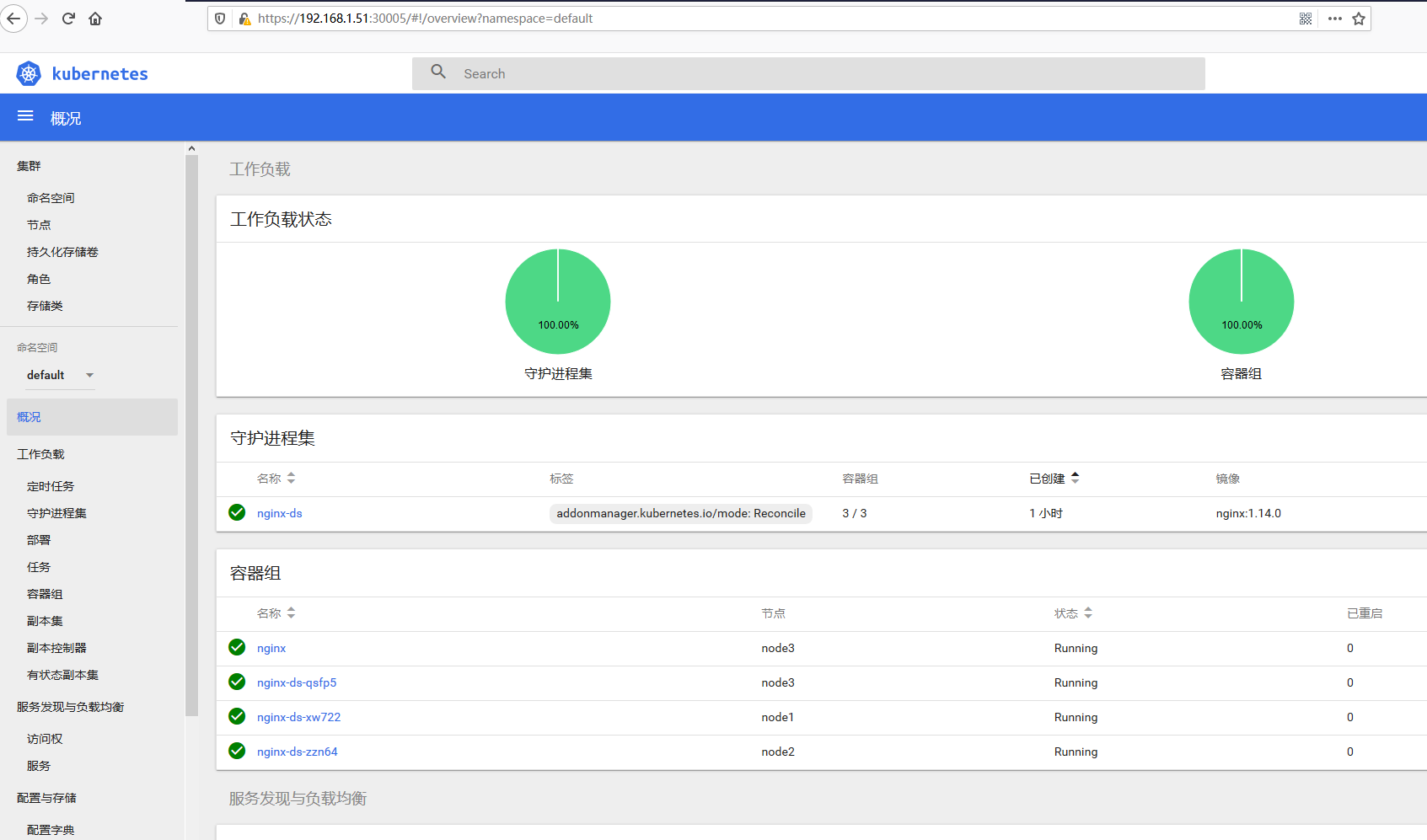Select 配置字典 in sidebar

click(51, 830)
